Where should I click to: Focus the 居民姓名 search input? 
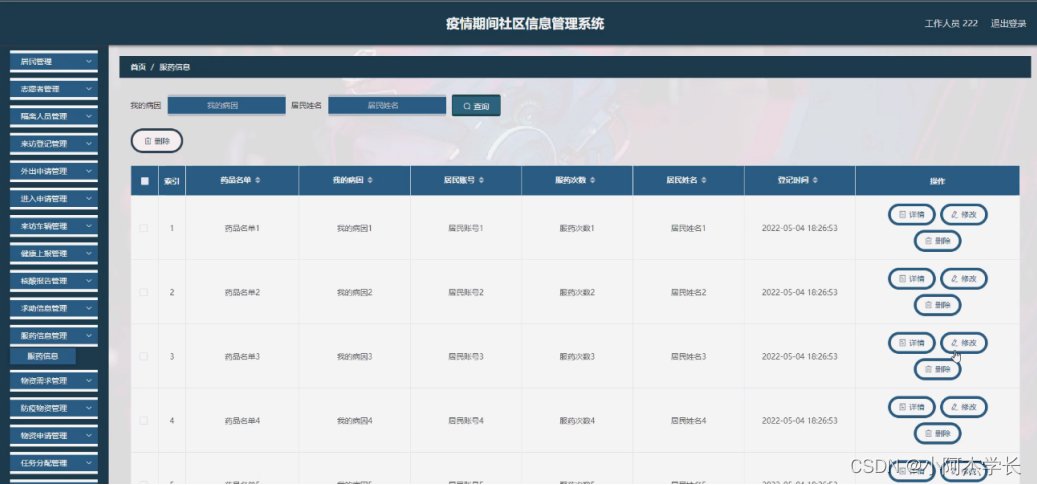pos(387,105)
